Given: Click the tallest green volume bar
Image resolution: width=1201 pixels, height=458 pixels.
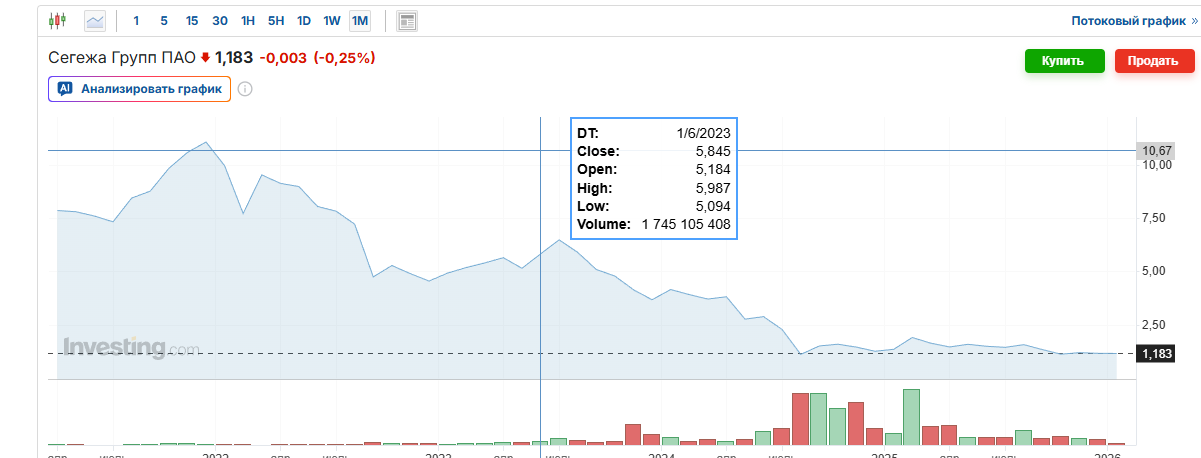Looking at the screenshot, I should click(x=910, y=417).
